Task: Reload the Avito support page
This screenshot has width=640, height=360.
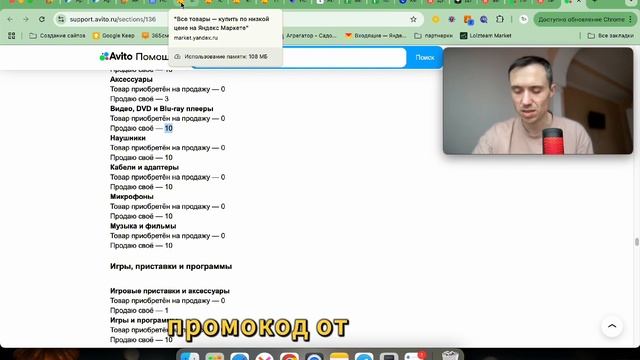Action: tap(42, 19)
